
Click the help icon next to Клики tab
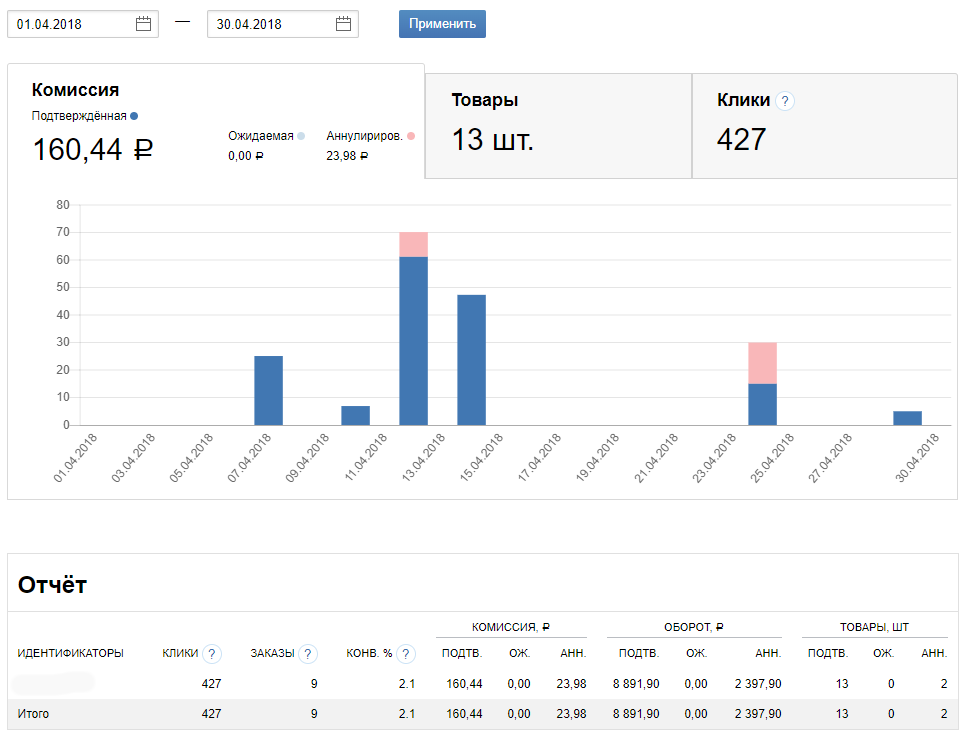coord(785,101)
